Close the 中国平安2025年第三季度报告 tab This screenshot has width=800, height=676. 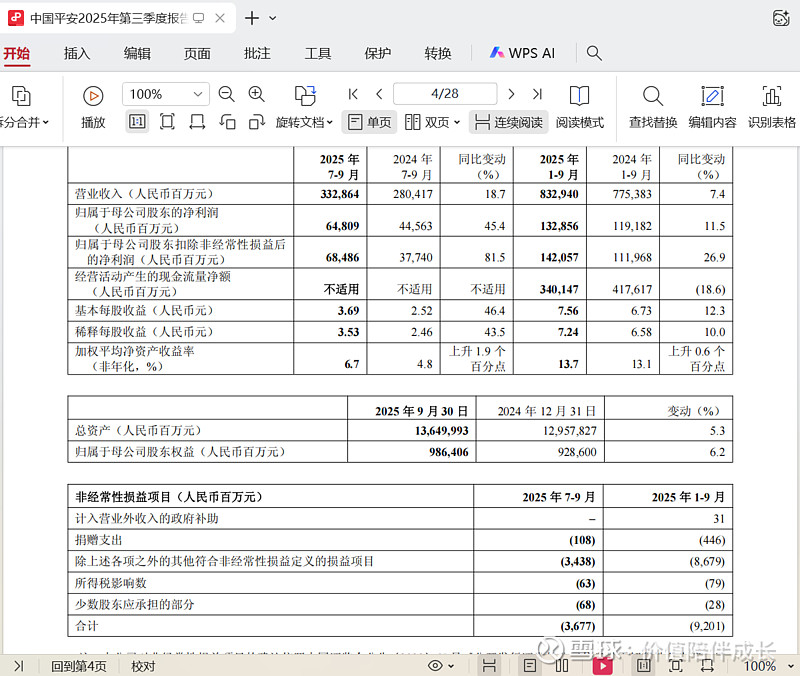[220, 18]
